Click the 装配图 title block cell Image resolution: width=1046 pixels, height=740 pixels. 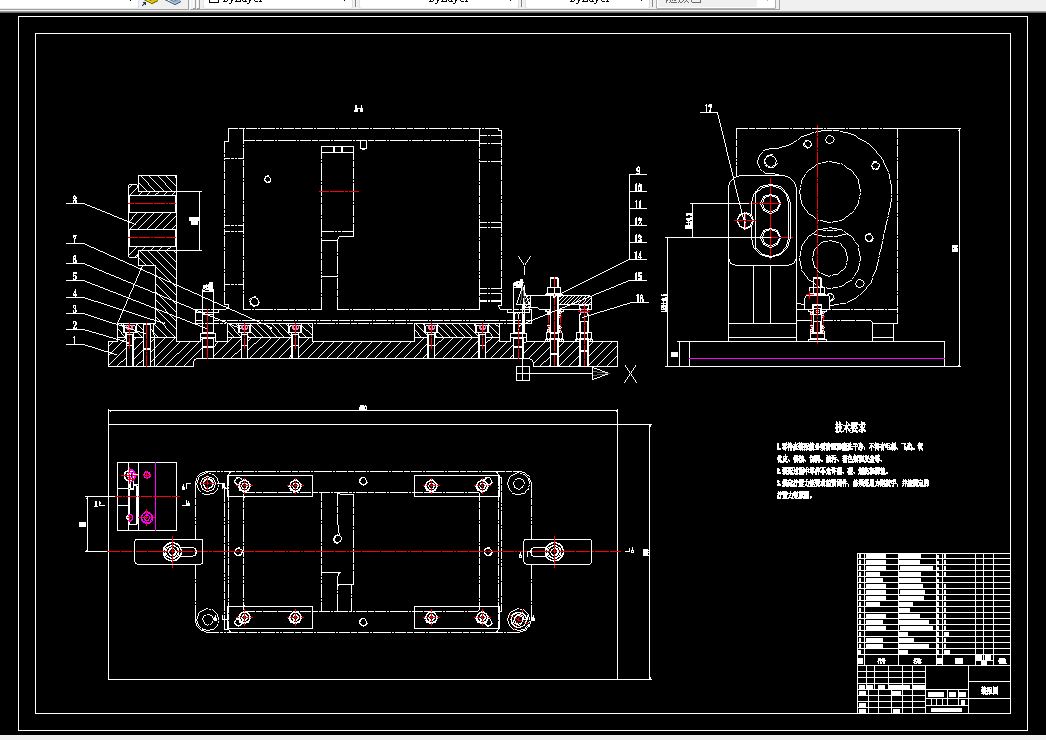tap(989, 691)
